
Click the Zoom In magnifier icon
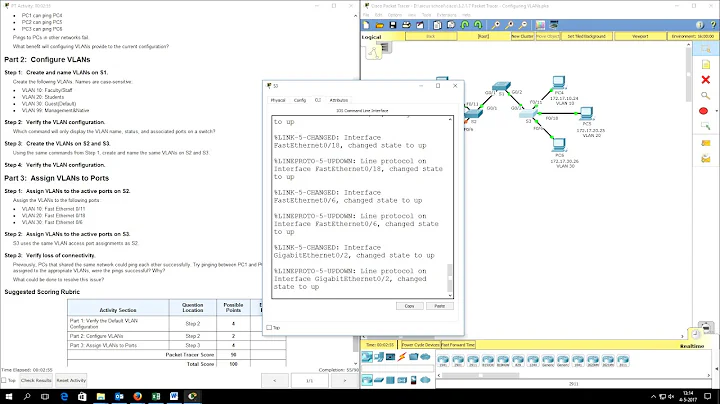[x=495, y=25]
